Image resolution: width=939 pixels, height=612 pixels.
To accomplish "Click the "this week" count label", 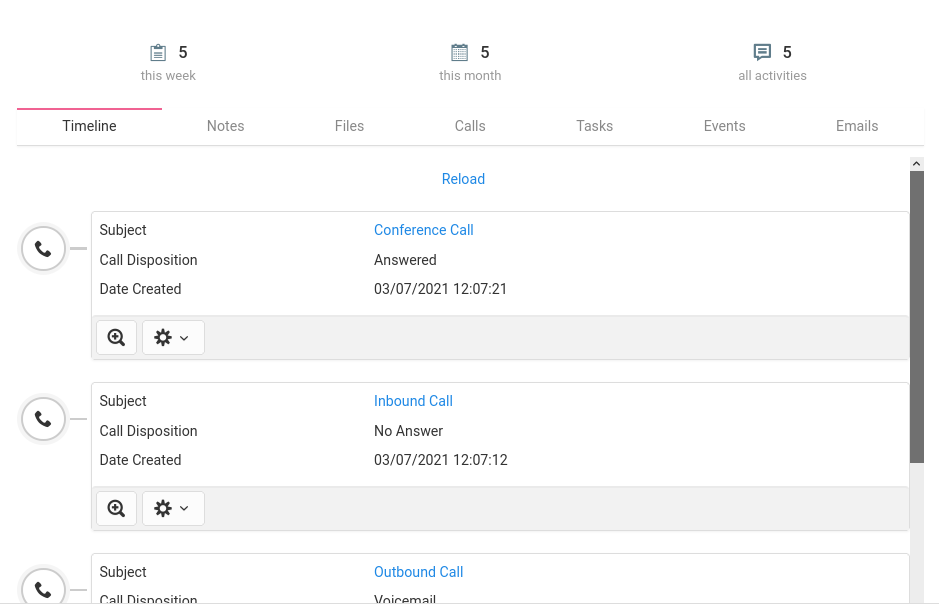I will click(168, 76).
